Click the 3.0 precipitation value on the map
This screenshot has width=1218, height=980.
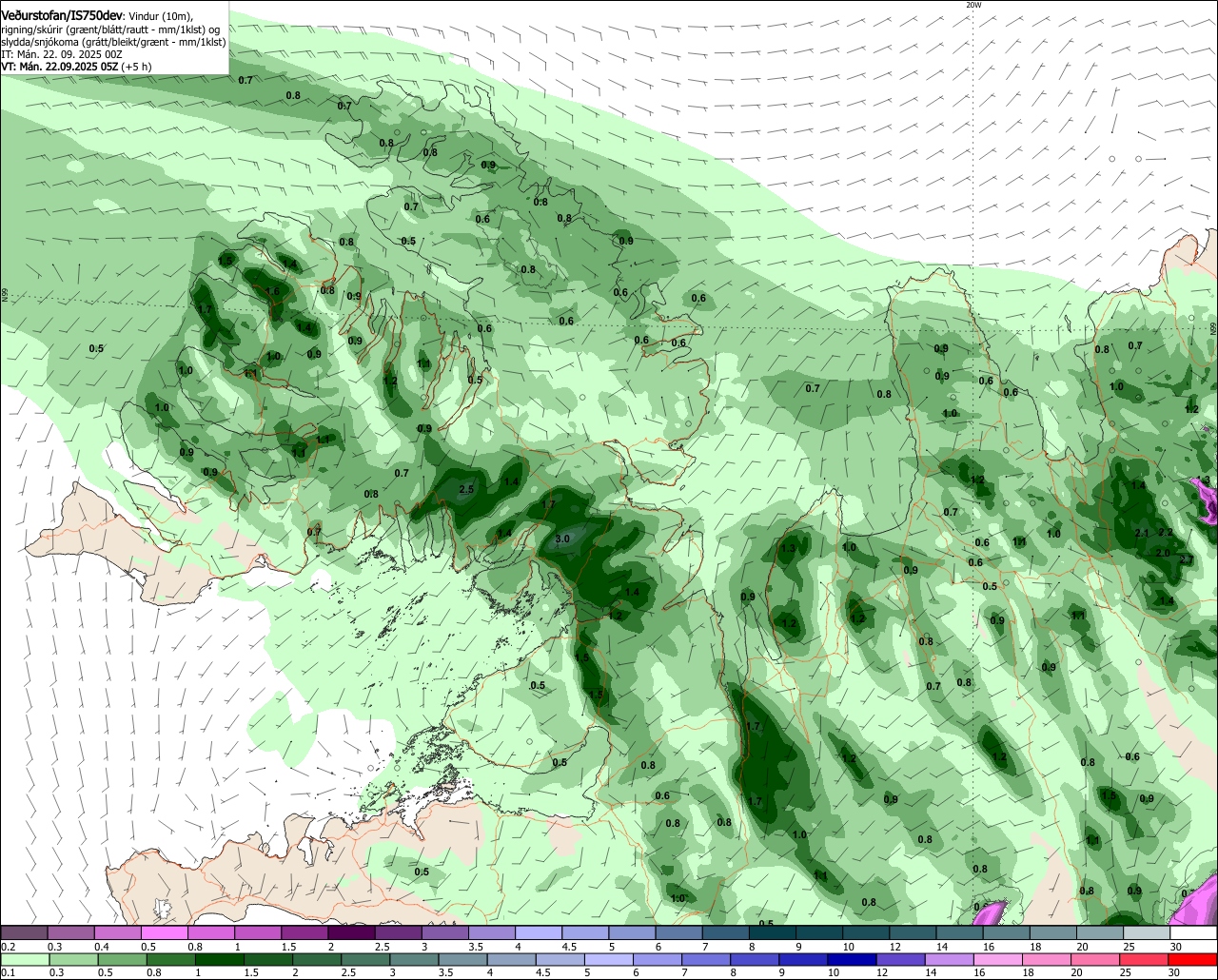pyautogui.click(x=561, y=539)
